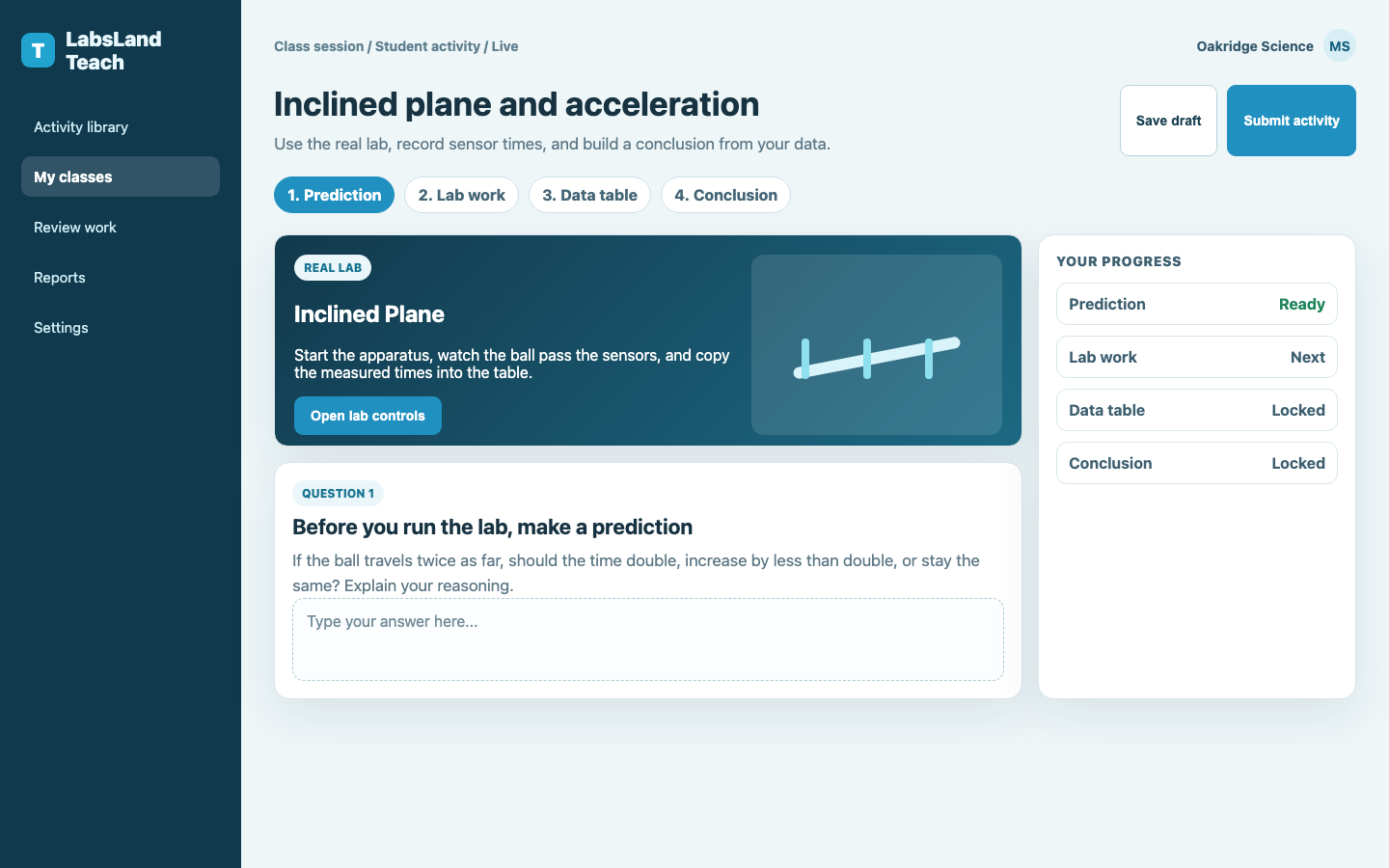
Task: Click the LabsLand Teach logo icon
Action: coord(38,50)
